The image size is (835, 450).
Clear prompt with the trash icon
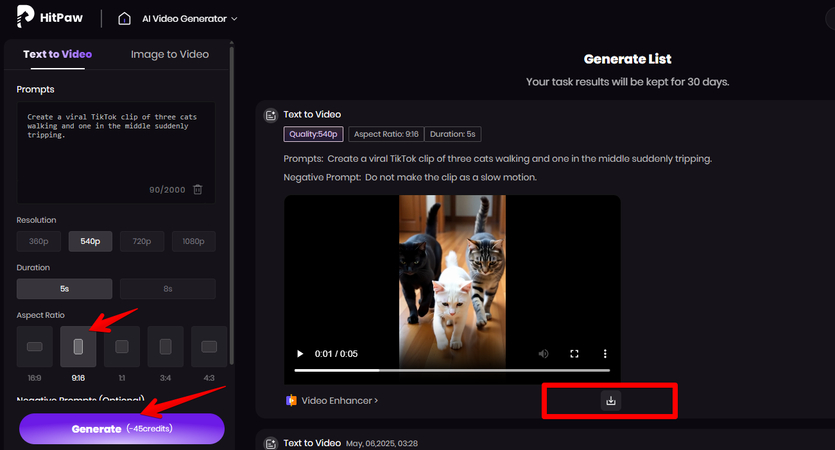click(x=198, y=190)
